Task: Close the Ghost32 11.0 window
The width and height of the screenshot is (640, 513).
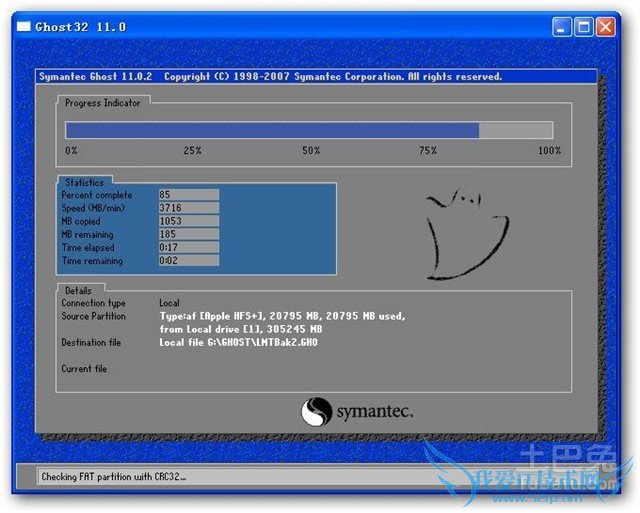Action: (x=605, y=27)
